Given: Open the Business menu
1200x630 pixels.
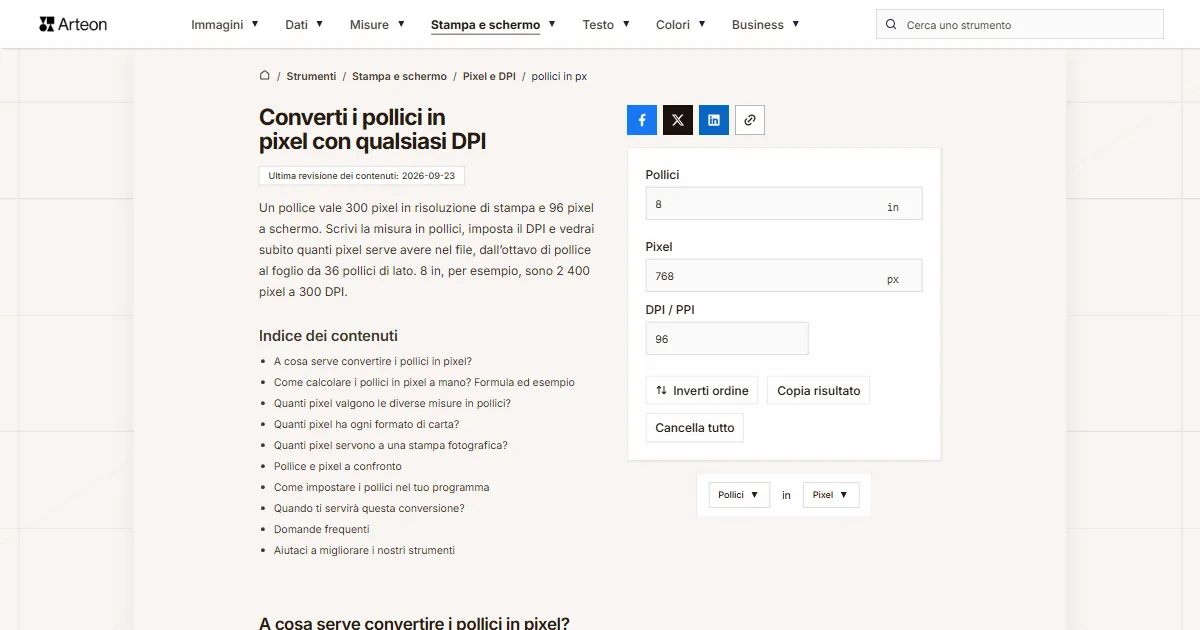Looking at the screenshot, I should (766, 25).
